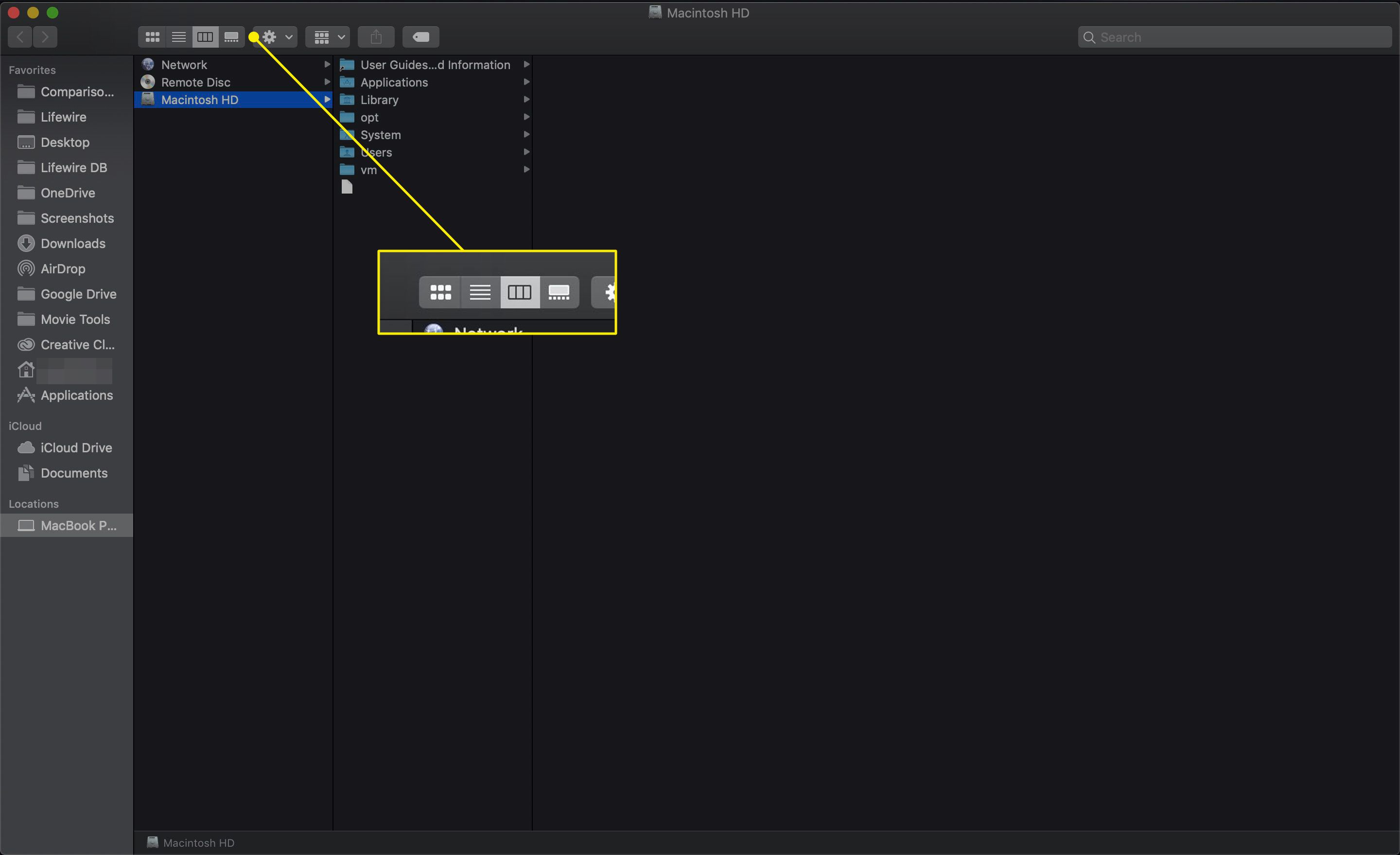Open Google Drive in sidebar
This screenshot has height=855, width=1400.
point(67,294)
